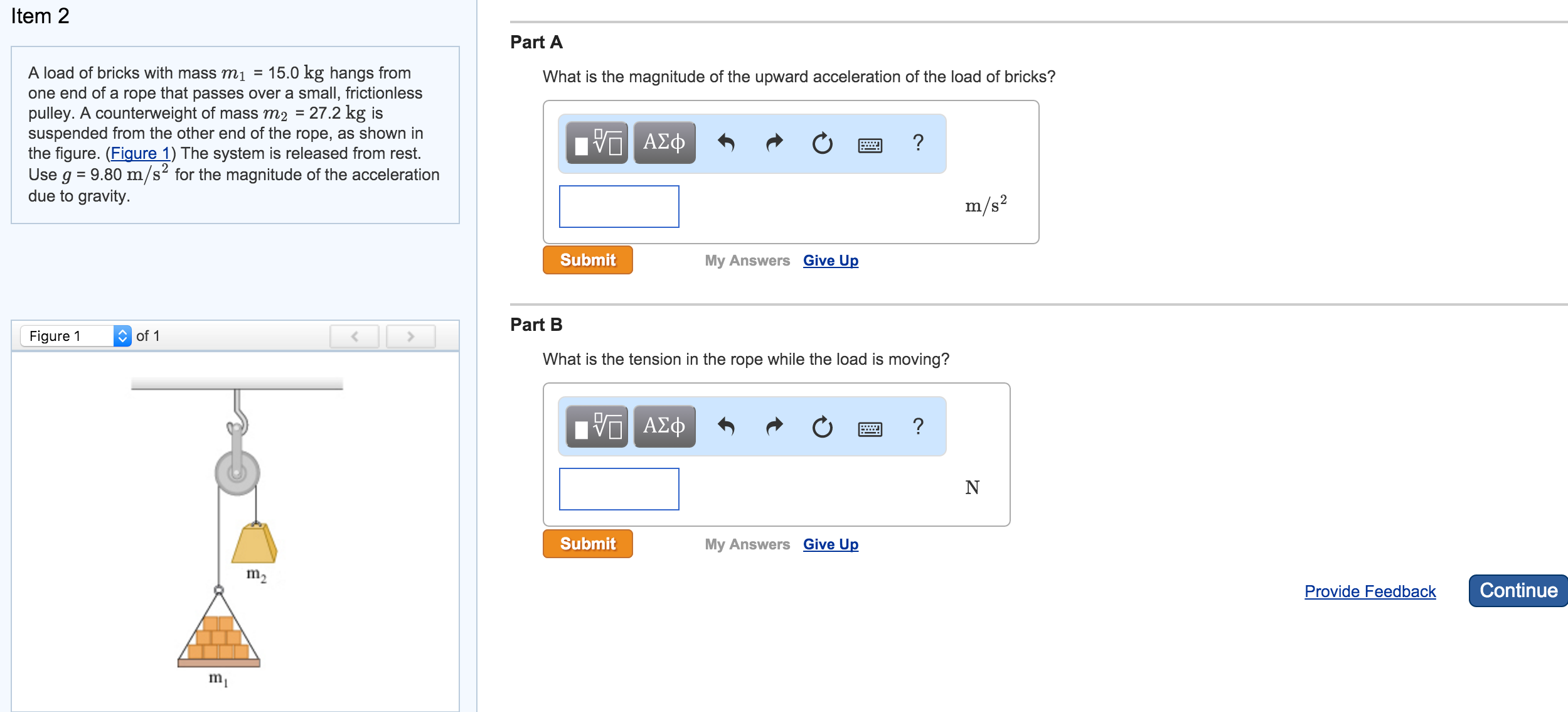Image resolution: width=1568 pixels, height=712 pixels.
Task: Show keyboard shortcuts in Part A
Action: (870, 145)
